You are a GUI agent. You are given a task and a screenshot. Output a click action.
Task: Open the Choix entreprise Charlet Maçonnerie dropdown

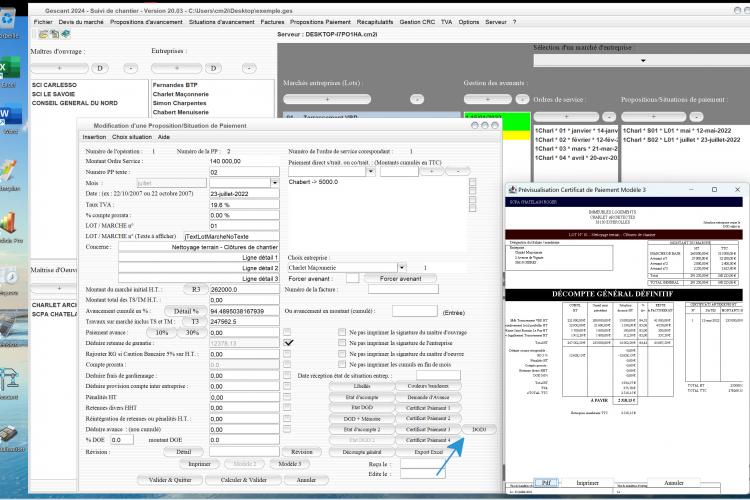coord(402,267)
